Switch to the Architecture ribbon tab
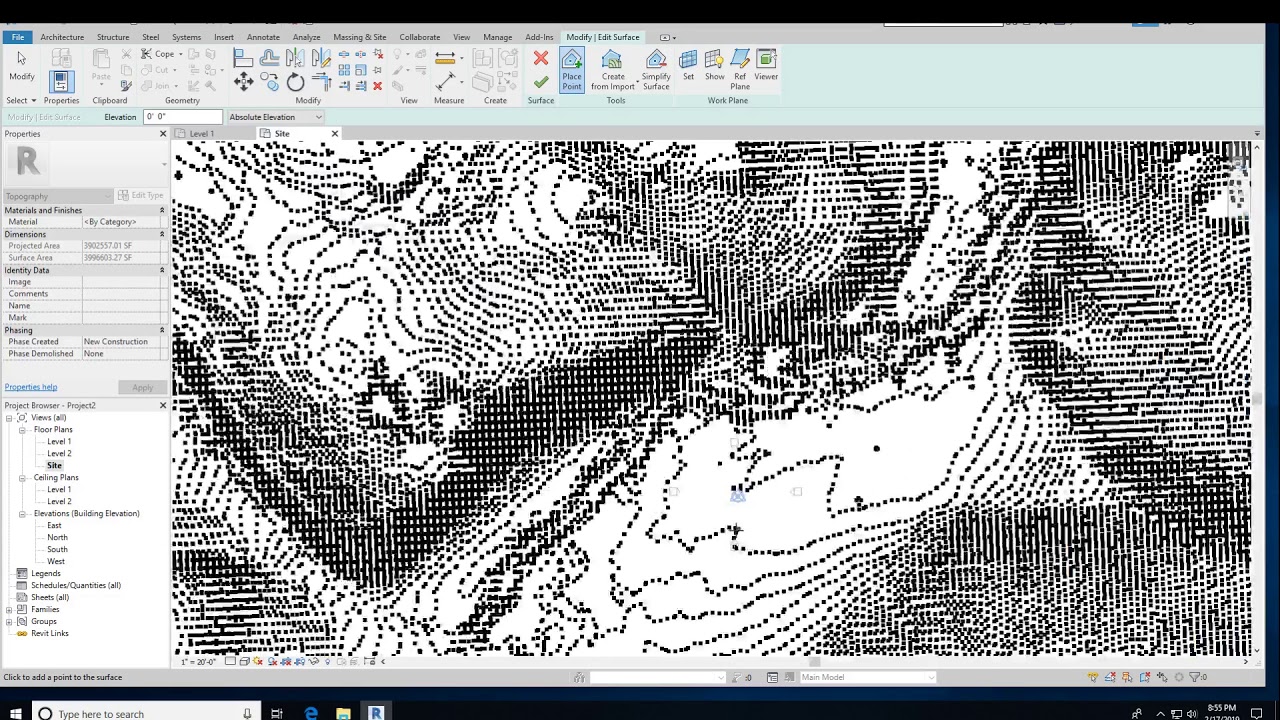This screenshot has width=1280, height=720. point(62,37)
